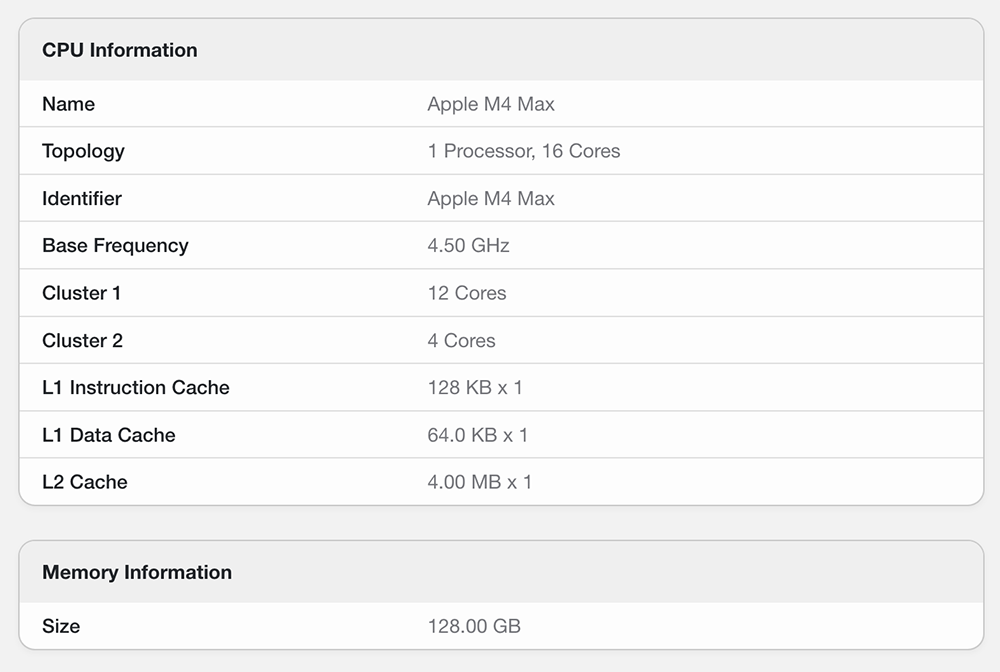Click the Apple M4 Max value in Name row
The height and width of the screenshot is (672, 1000).
click(490, 104)
